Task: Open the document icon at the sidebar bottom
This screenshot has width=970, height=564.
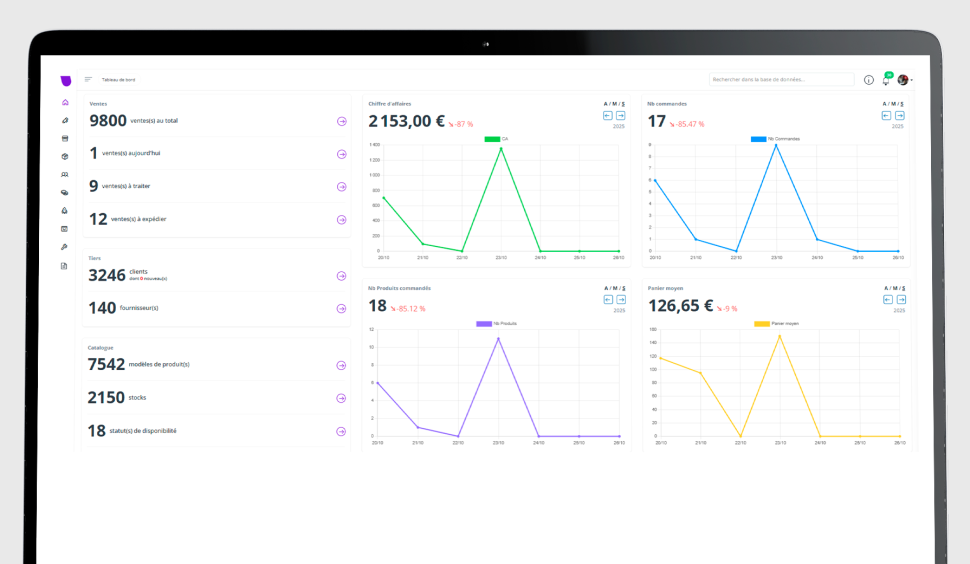Action: 65,265
